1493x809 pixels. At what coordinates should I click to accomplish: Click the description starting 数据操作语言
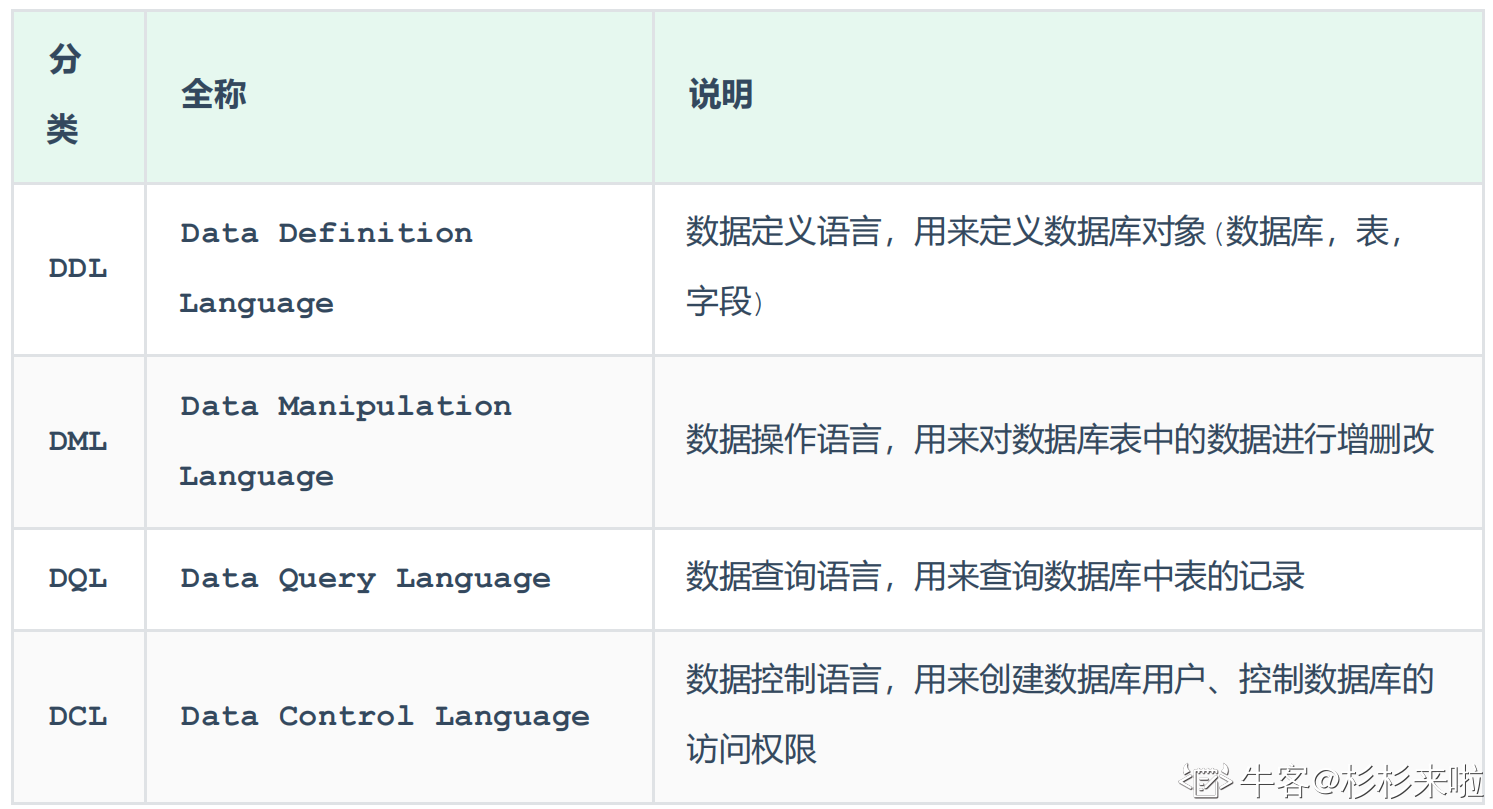1060,440
